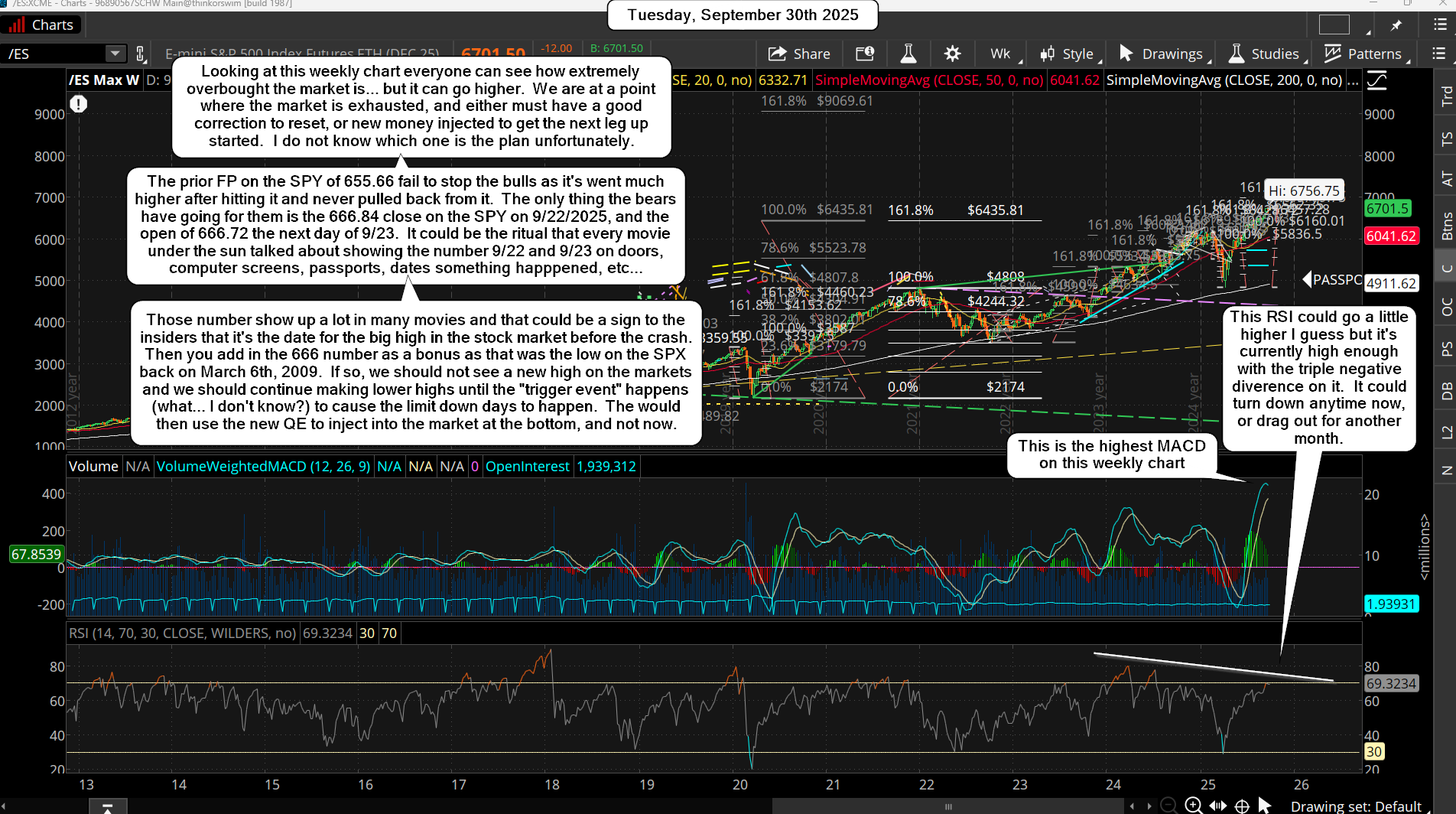The image size is (1456, 814).
Task: Click the zoom in magnifier icon
Action: click(x=1193, y=805)
